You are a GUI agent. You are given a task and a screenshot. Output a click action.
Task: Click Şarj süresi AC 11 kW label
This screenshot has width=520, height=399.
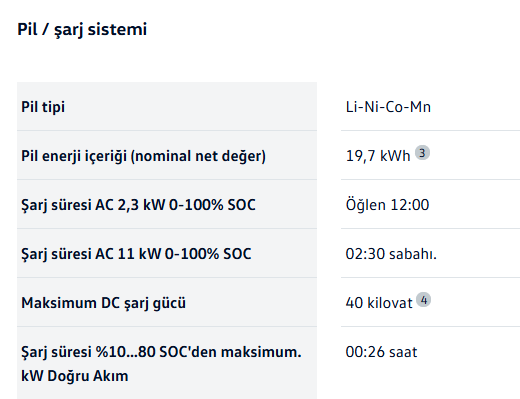[136, 254]
